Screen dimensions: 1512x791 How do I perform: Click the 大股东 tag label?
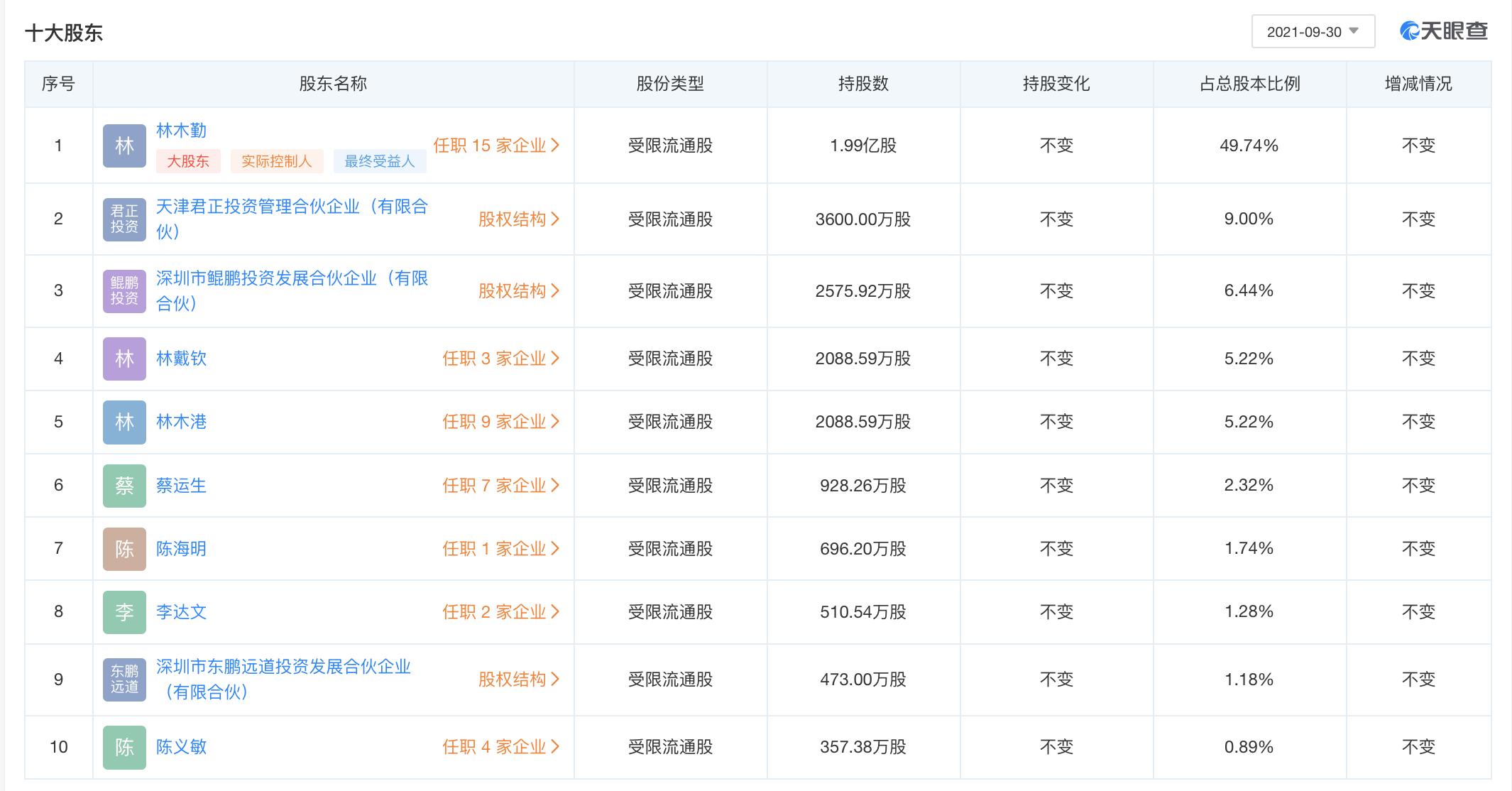coord(188,162)
